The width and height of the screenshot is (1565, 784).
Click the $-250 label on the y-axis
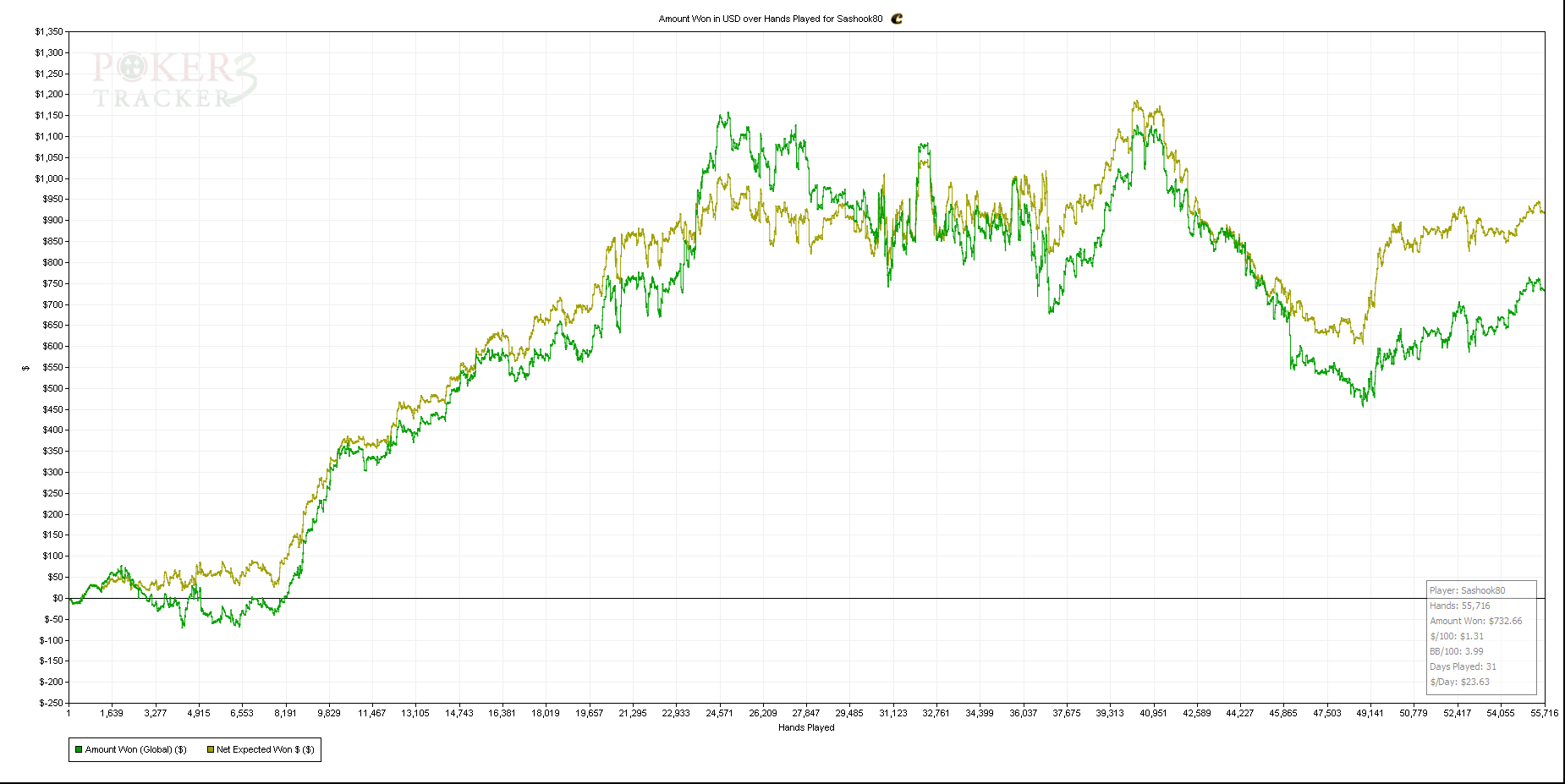point(51,703)
